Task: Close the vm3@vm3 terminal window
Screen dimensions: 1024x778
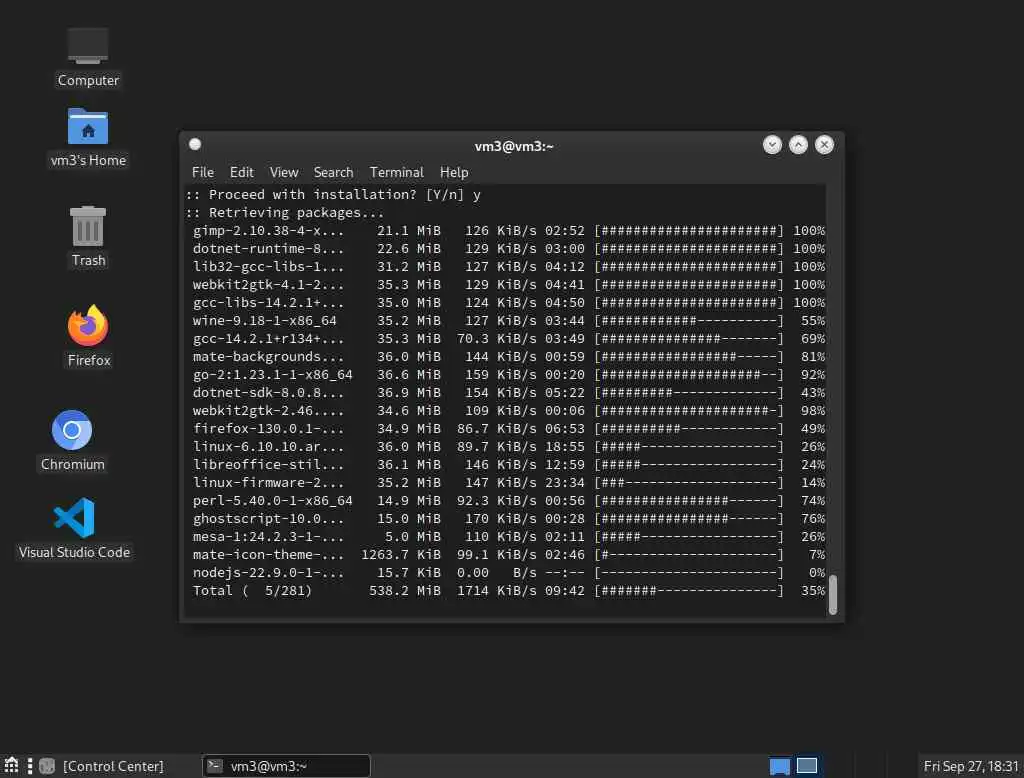Action: pyautogui.click(x=824, y=145)
